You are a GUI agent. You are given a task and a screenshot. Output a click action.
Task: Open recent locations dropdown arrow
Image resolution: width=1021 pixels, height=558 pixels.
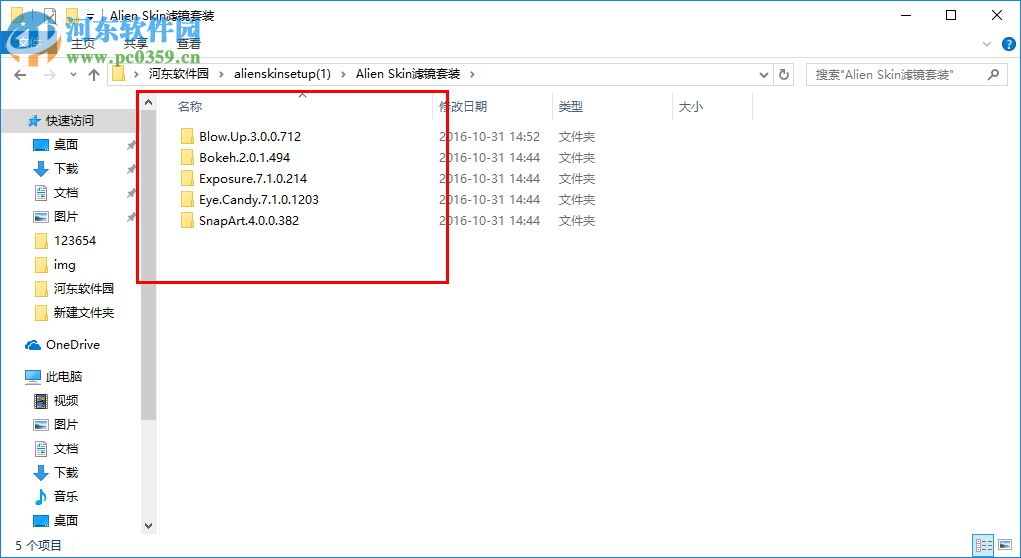pos(73,75)
